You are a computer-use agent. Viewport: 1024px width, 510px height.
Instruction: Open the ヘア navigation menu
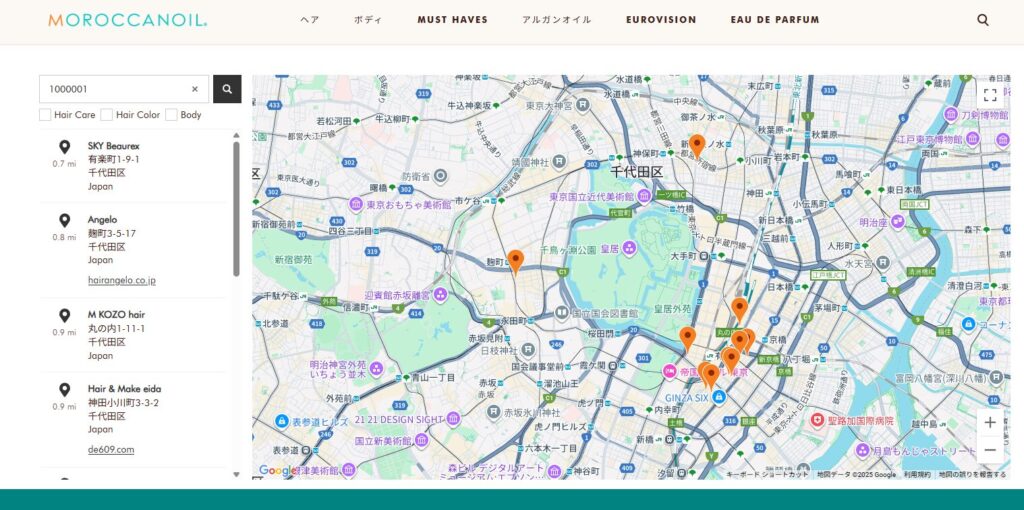(x=310, y=20)
